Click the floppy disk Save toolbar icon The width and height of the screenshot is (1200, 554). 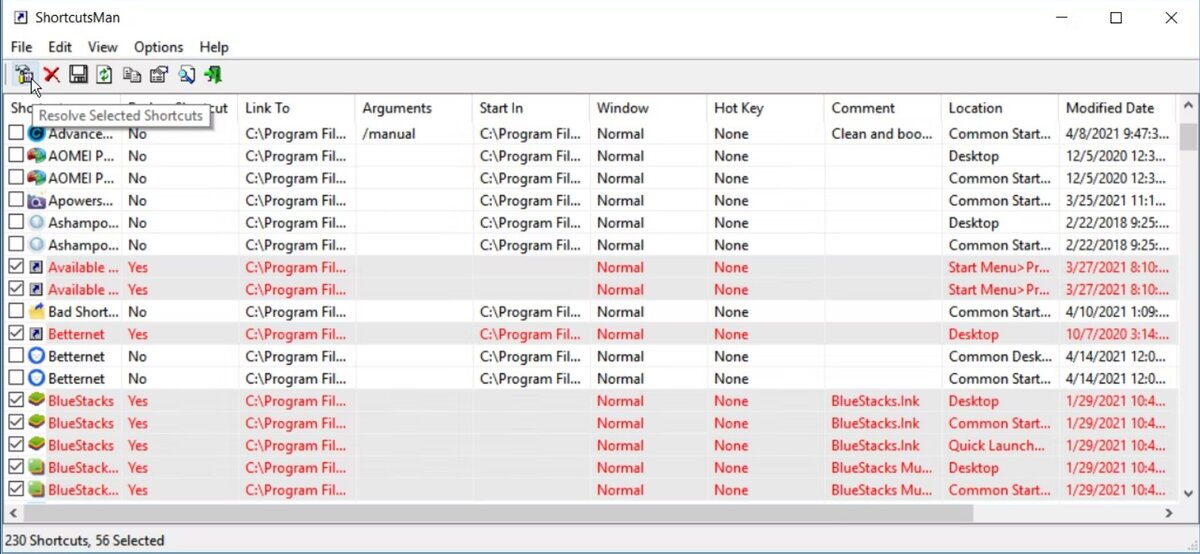tap(78, 75)
